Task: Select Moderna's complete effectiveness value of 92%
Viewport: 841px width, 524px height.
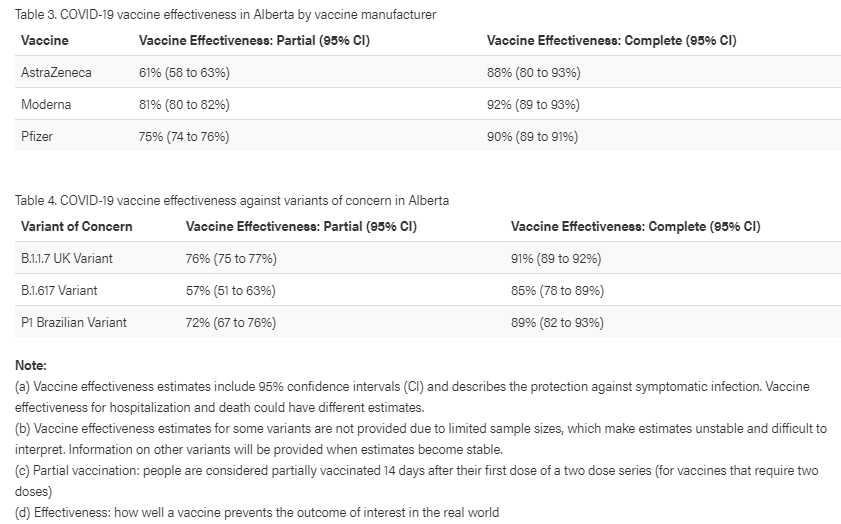Action: pyautogui.click(x=533, y=105)
